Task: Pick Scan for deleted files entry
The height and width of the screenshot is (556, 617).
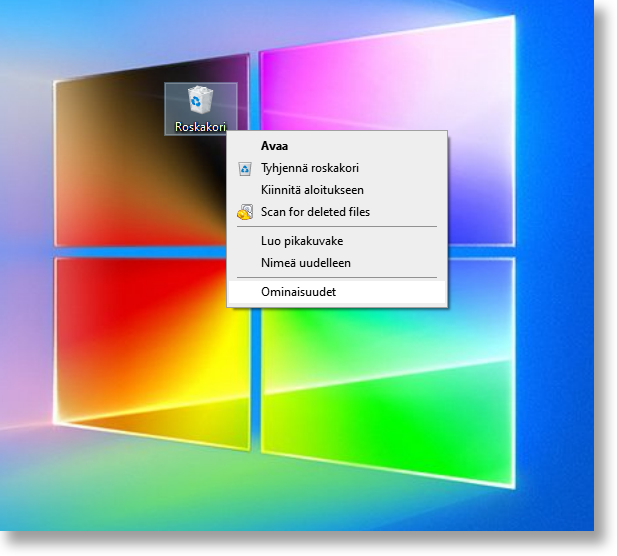Action: click(x=337, y=212)
